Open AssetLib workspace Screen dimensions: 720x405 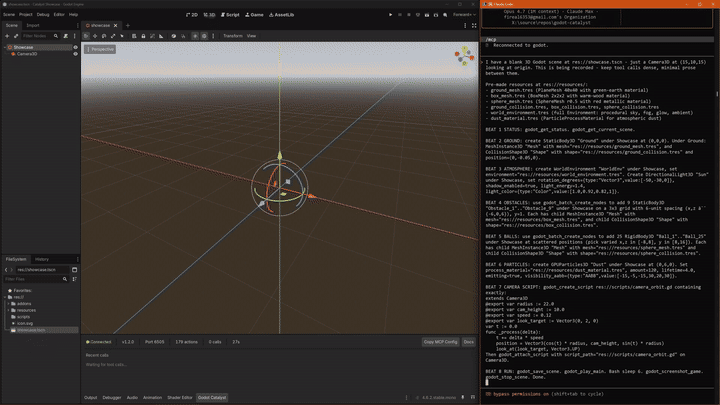pyautogui.click(x=281, y=15)
